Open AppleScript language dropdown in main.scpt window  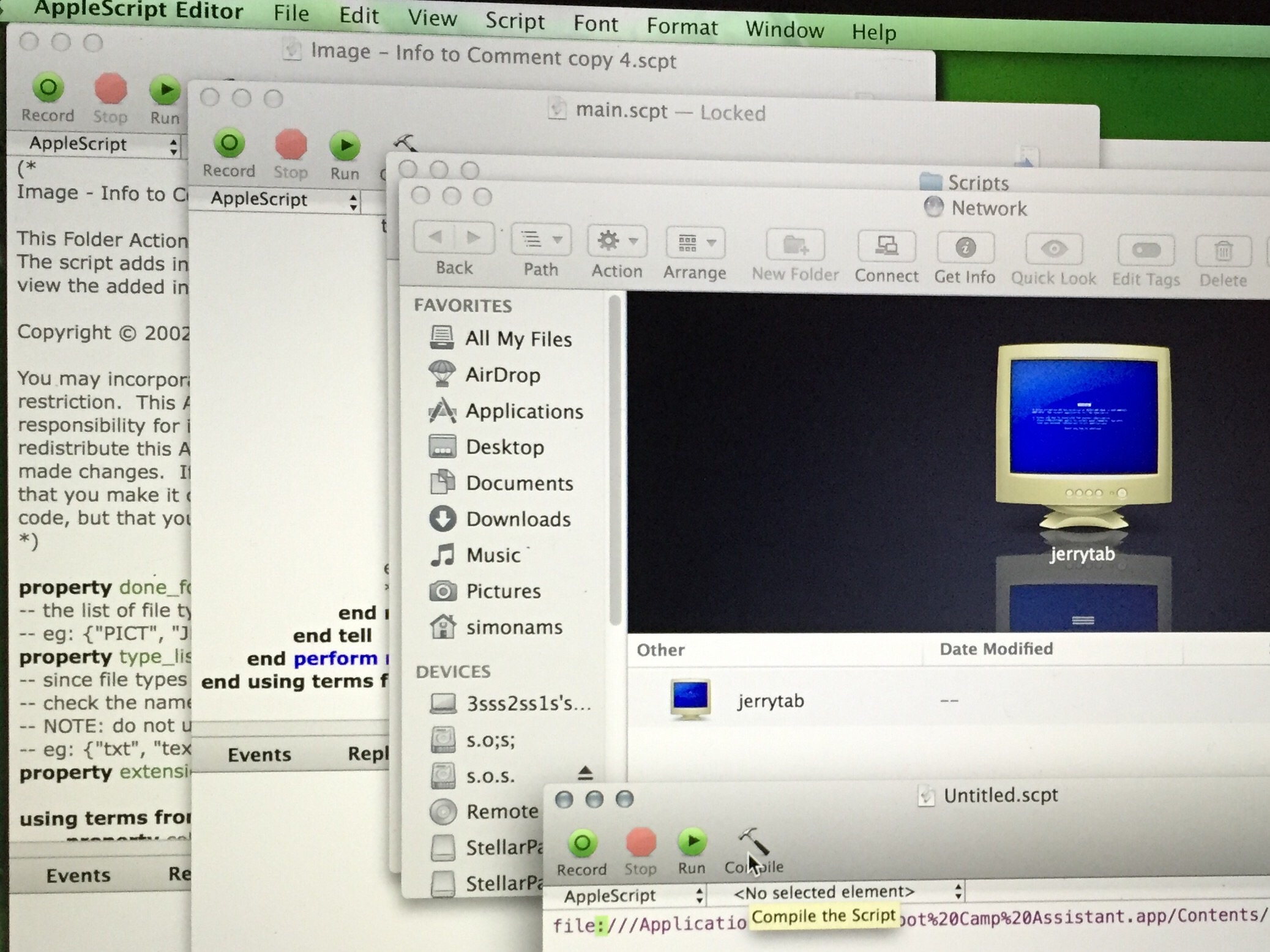[275, 199]
